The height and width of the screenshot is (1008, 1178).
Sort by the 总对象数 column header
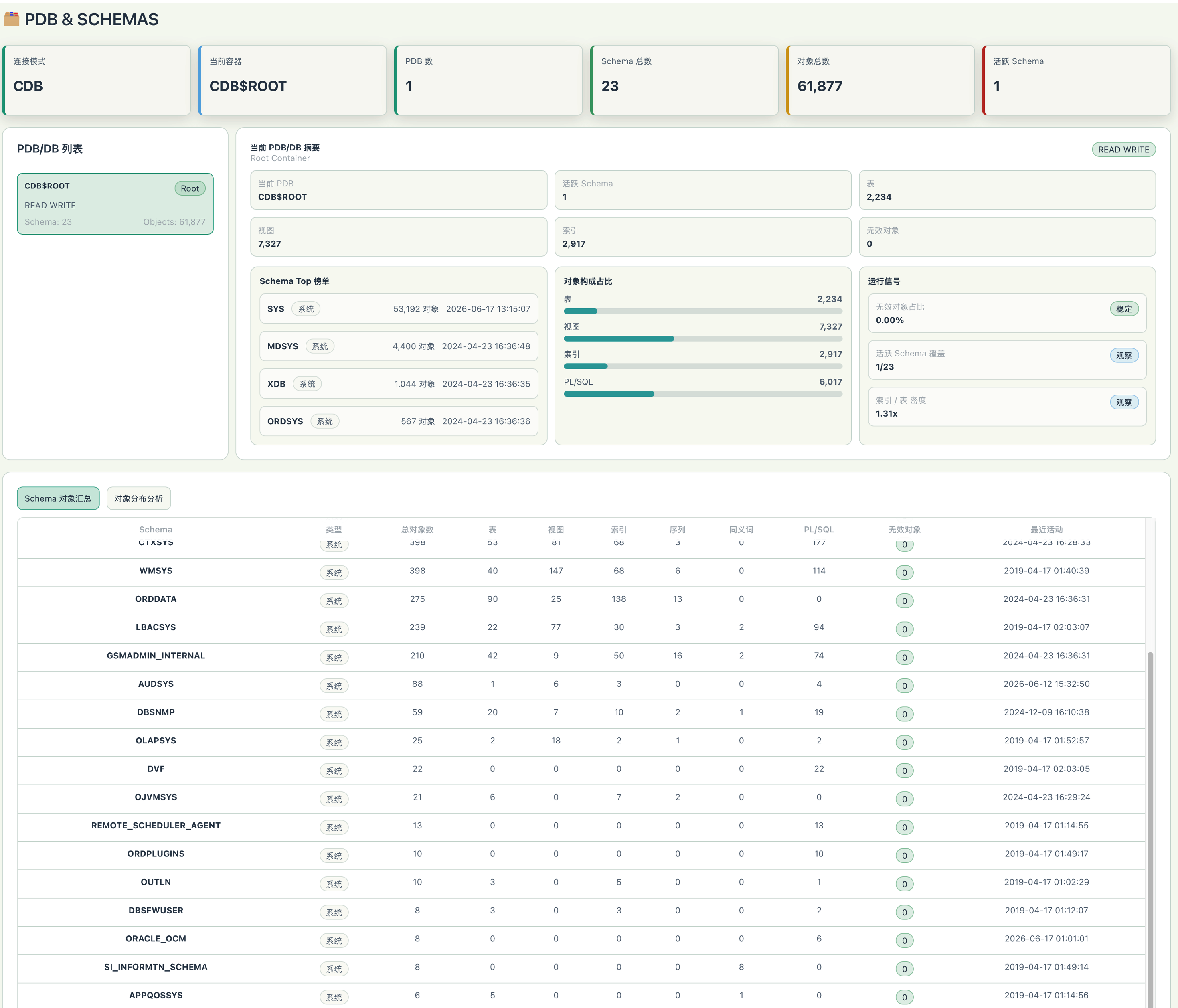click(x=417, y=529)
